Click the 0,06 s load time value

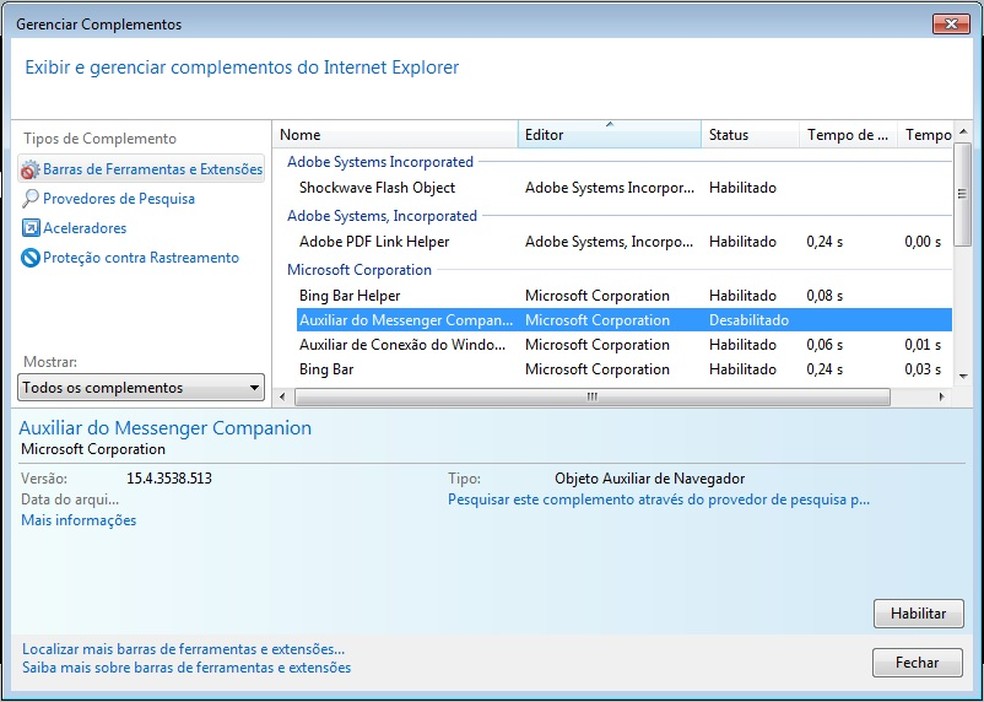click(x=825, y=344)
